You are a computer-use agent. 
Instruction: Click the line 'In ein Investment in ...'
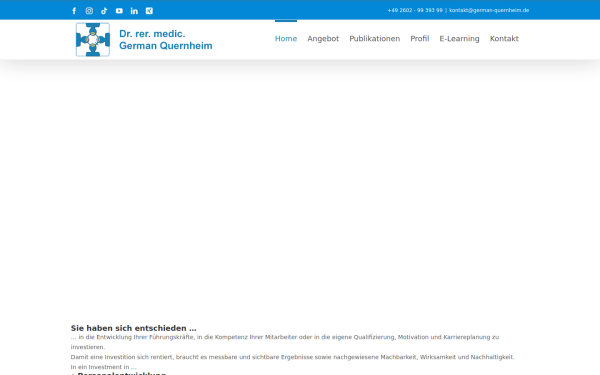103,367
